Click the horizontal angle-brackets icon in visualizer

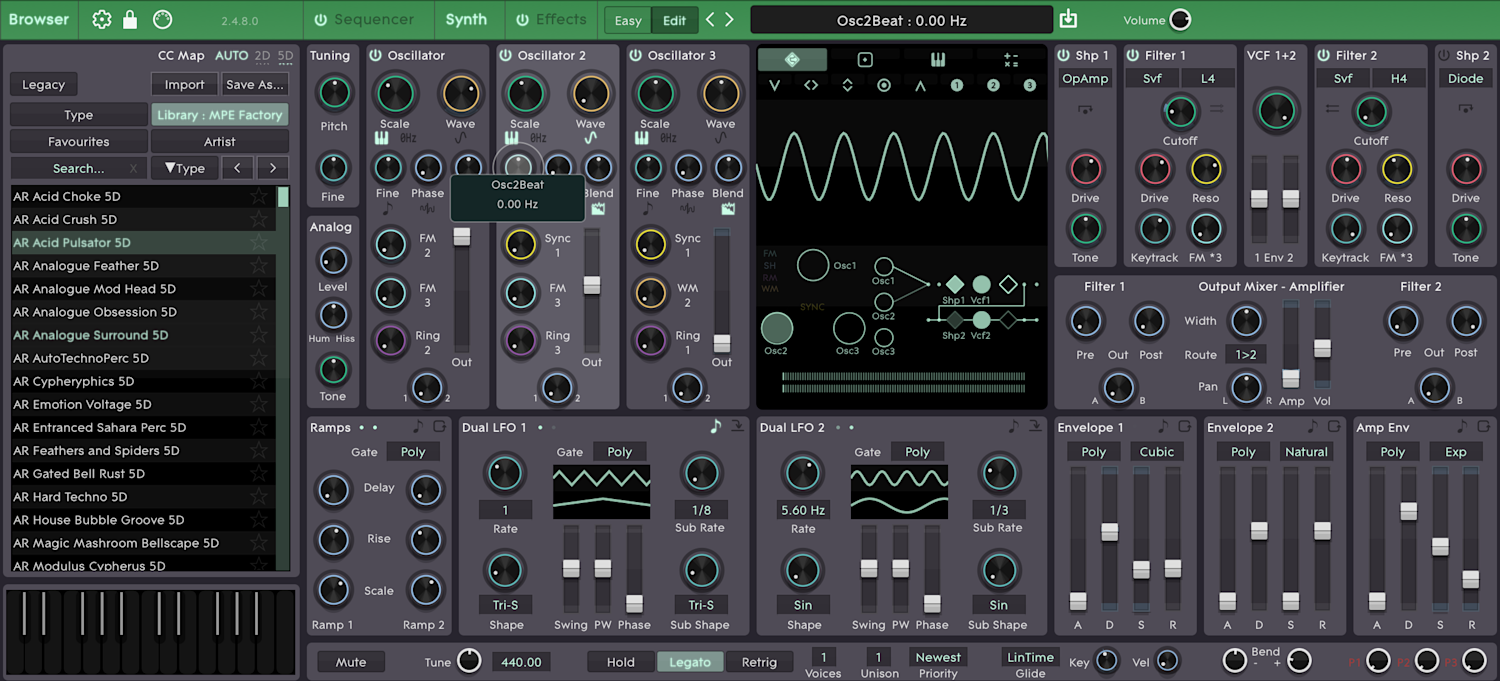coord(811,86)
